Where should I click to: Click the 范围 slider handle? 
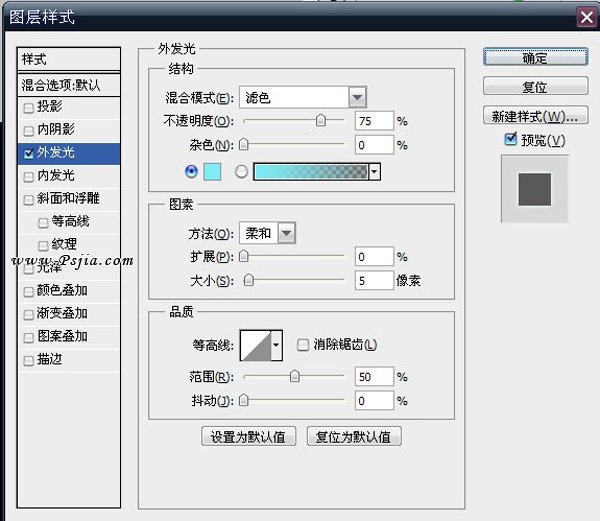tap(294, 376)
